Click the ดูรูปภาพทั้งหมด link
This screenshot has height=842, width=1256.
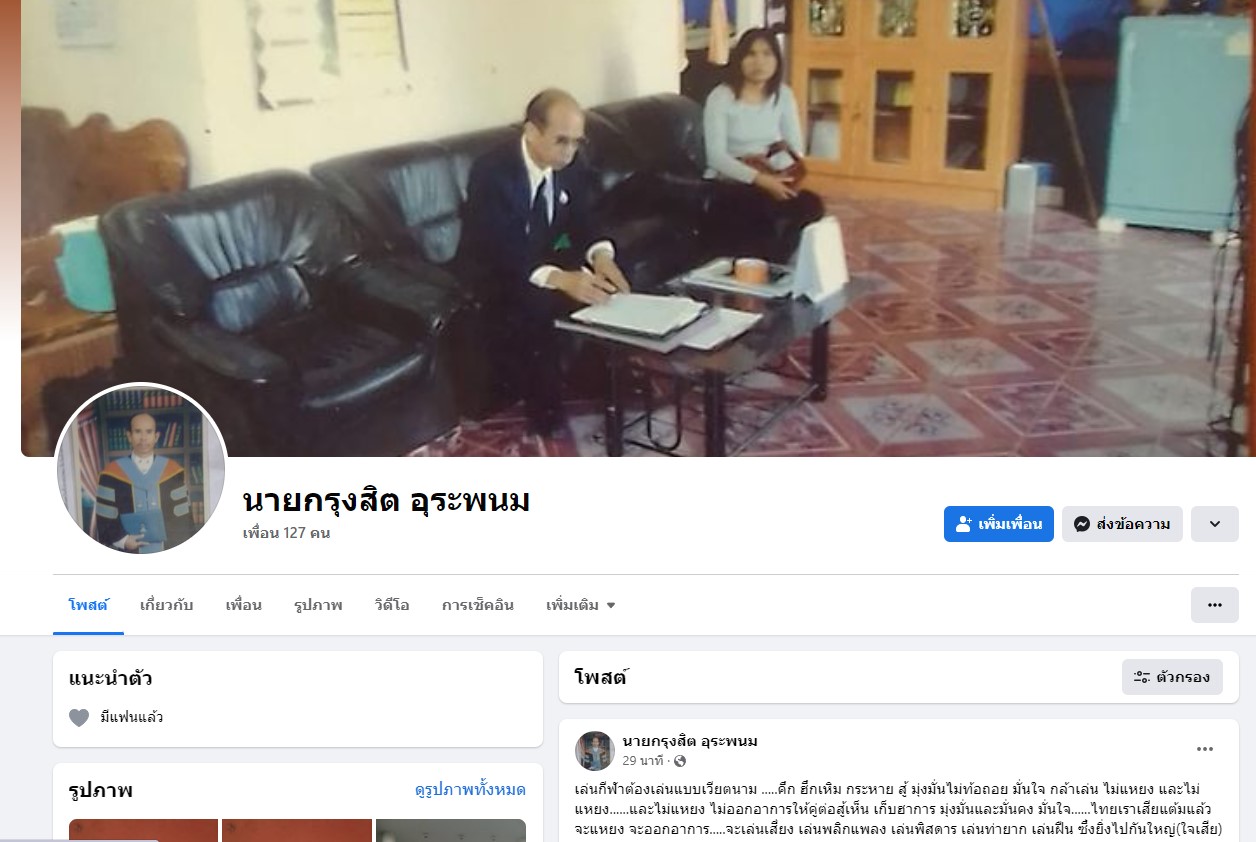(470, 790)
